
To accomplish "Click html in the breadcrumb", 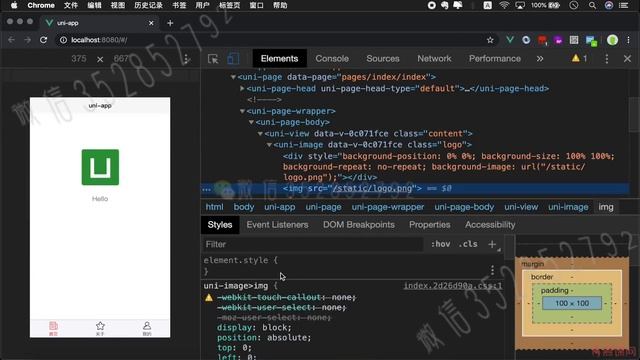I will tap(214, 207).
